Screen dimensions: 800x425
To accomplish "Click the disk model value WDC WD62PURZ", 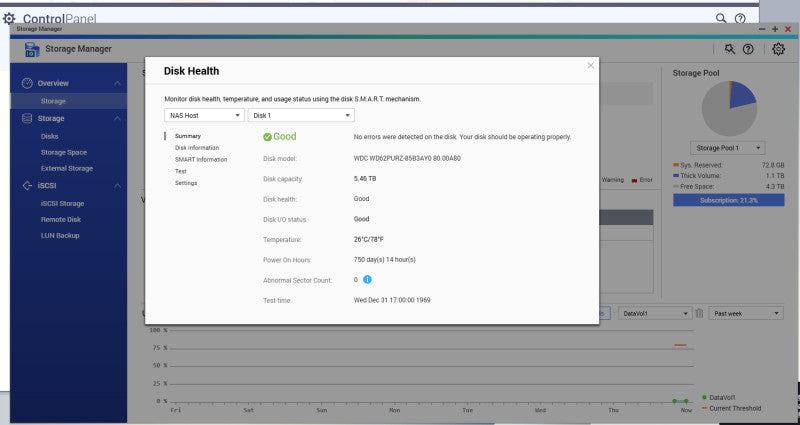I will [407, 159].
